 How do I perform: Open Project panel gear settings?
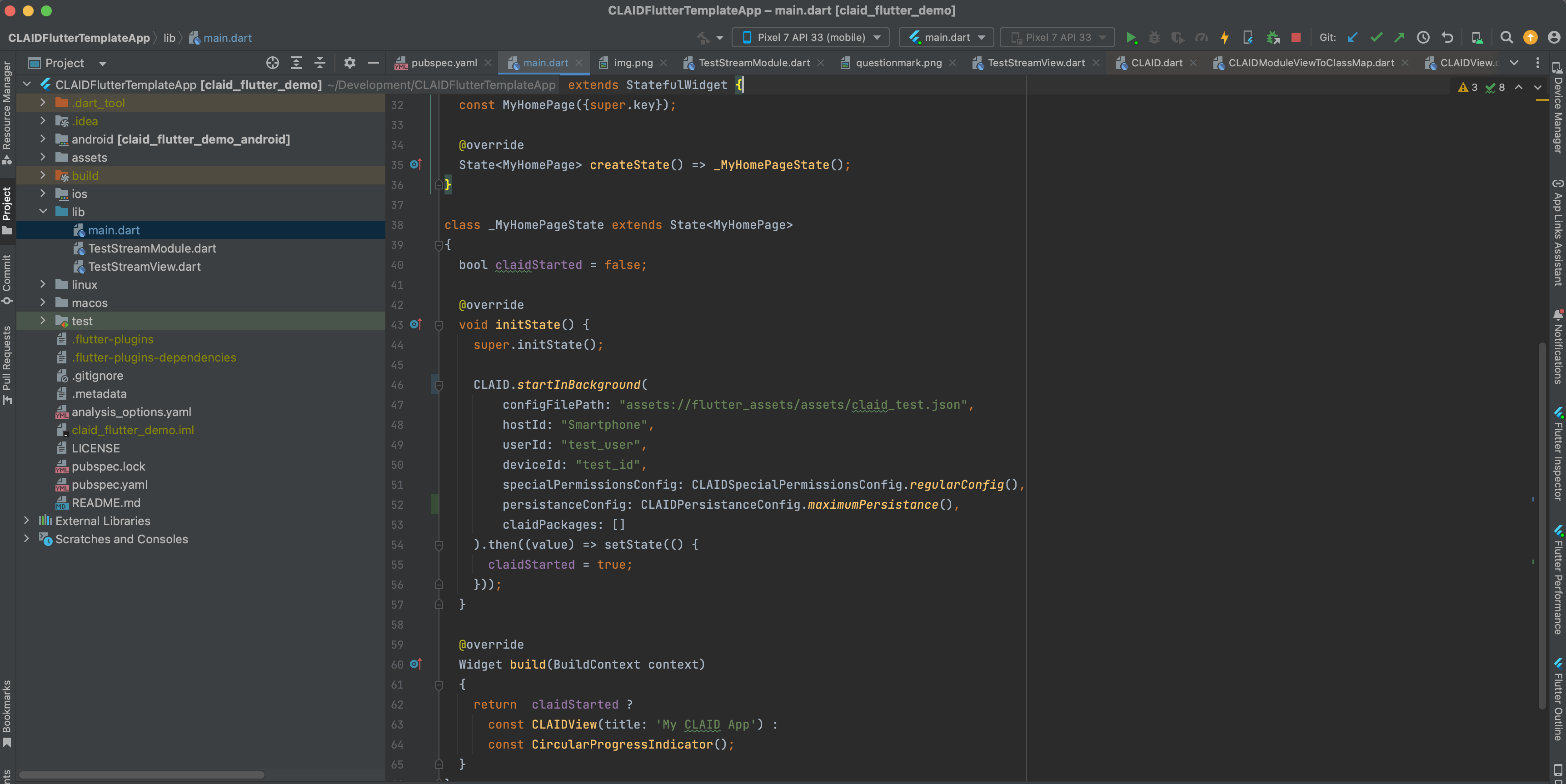tap(349, 63)
